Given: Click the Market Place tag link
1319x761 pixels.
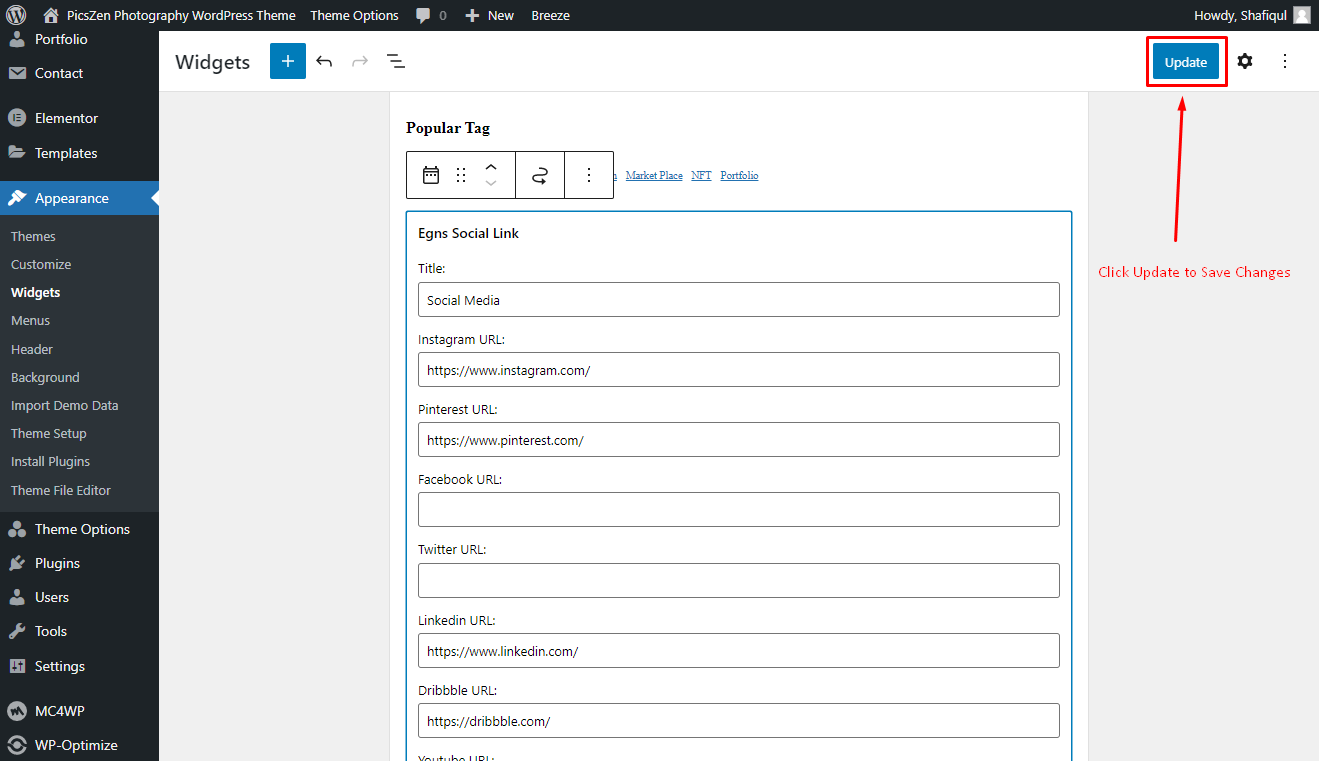Looking at the screenshot, I should click(654, 175).
